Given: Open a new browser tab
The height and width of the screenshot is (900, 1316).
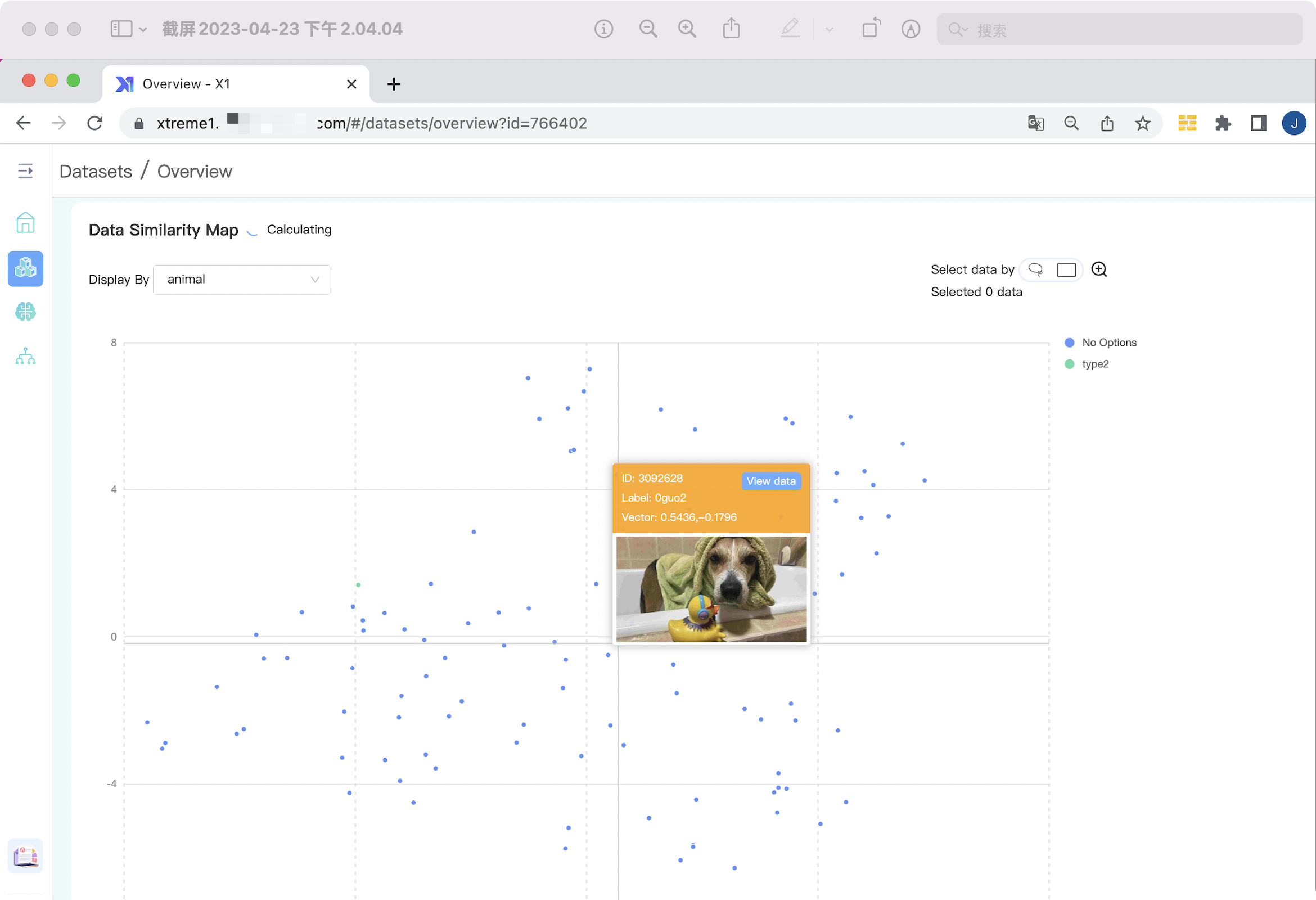Looking at the screenshot, I should point(394,84).
